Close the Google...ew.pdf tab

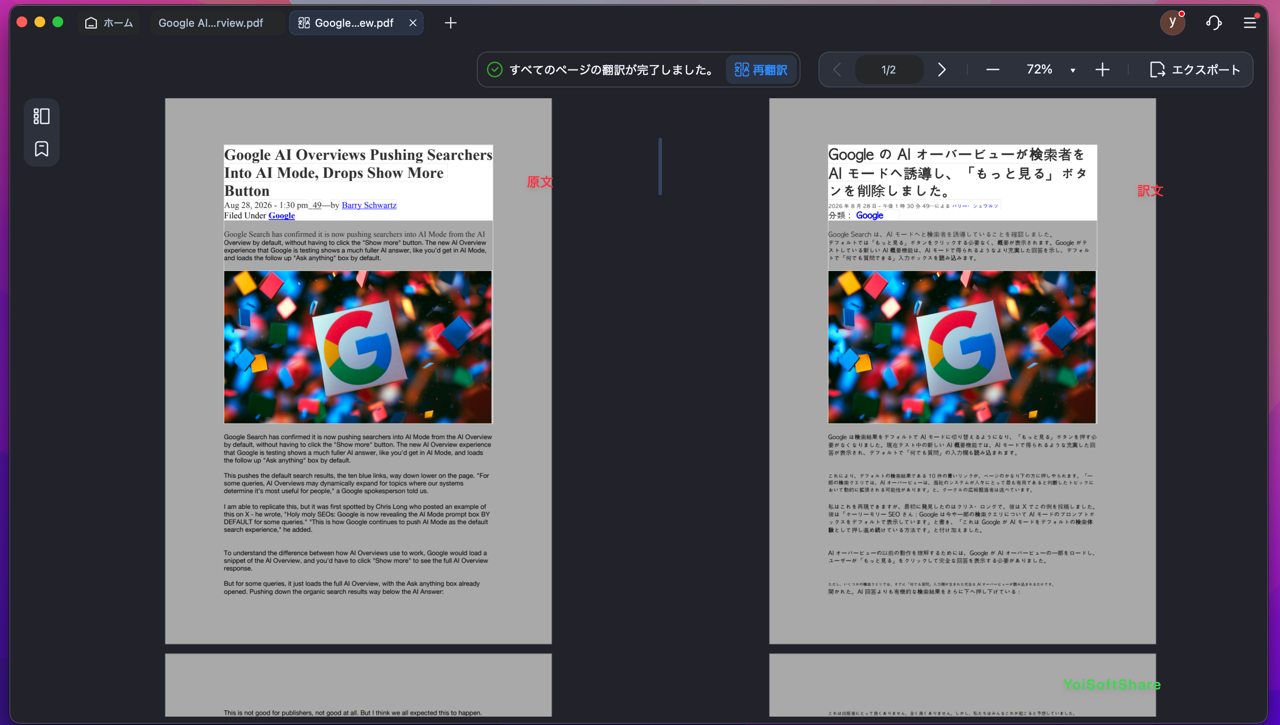coord(413,23)
